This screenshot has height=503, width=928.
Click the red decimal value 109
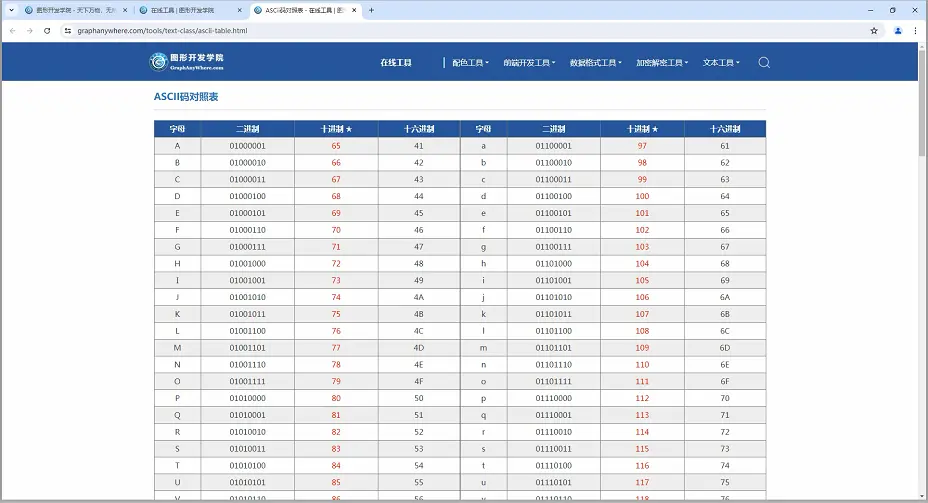642,347
